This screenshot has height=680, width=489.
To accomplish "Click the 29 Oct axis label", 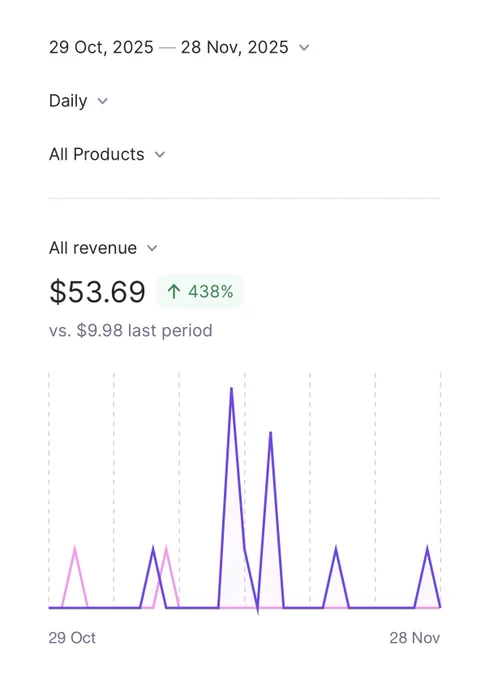I will coord(72,638).
